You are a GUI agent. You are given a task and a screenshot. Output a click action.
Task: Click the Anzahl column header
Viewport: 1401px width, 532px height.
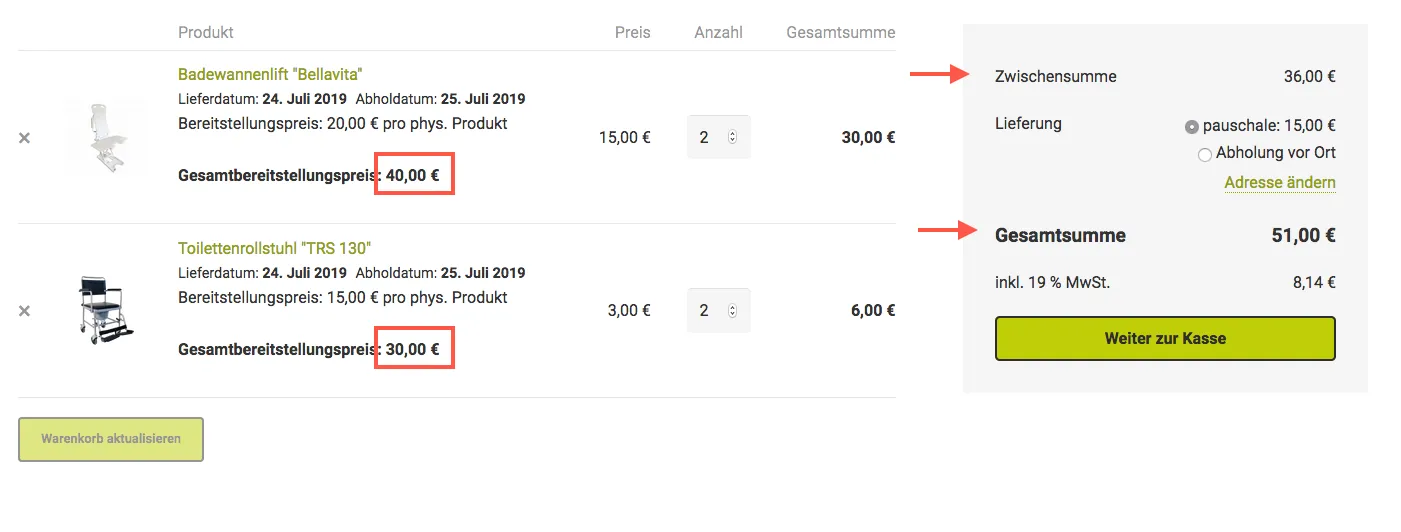click(x=718, y=32)
